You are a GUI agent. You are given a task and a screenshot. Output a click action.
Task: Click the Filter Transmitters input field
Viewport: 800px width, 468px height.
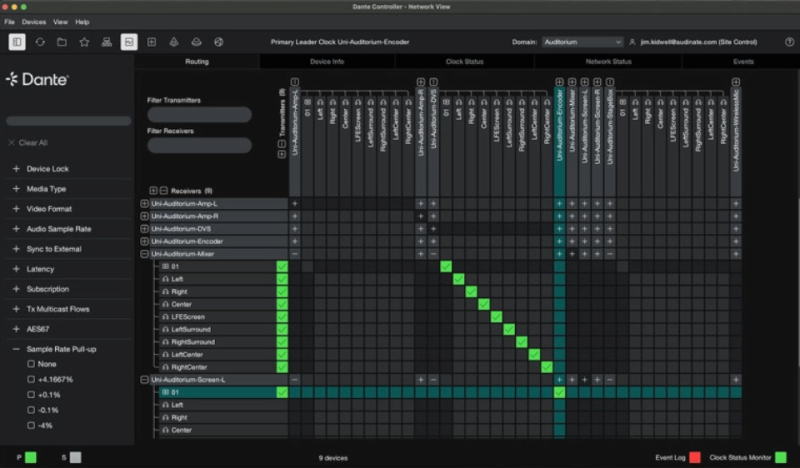point(199,115)
